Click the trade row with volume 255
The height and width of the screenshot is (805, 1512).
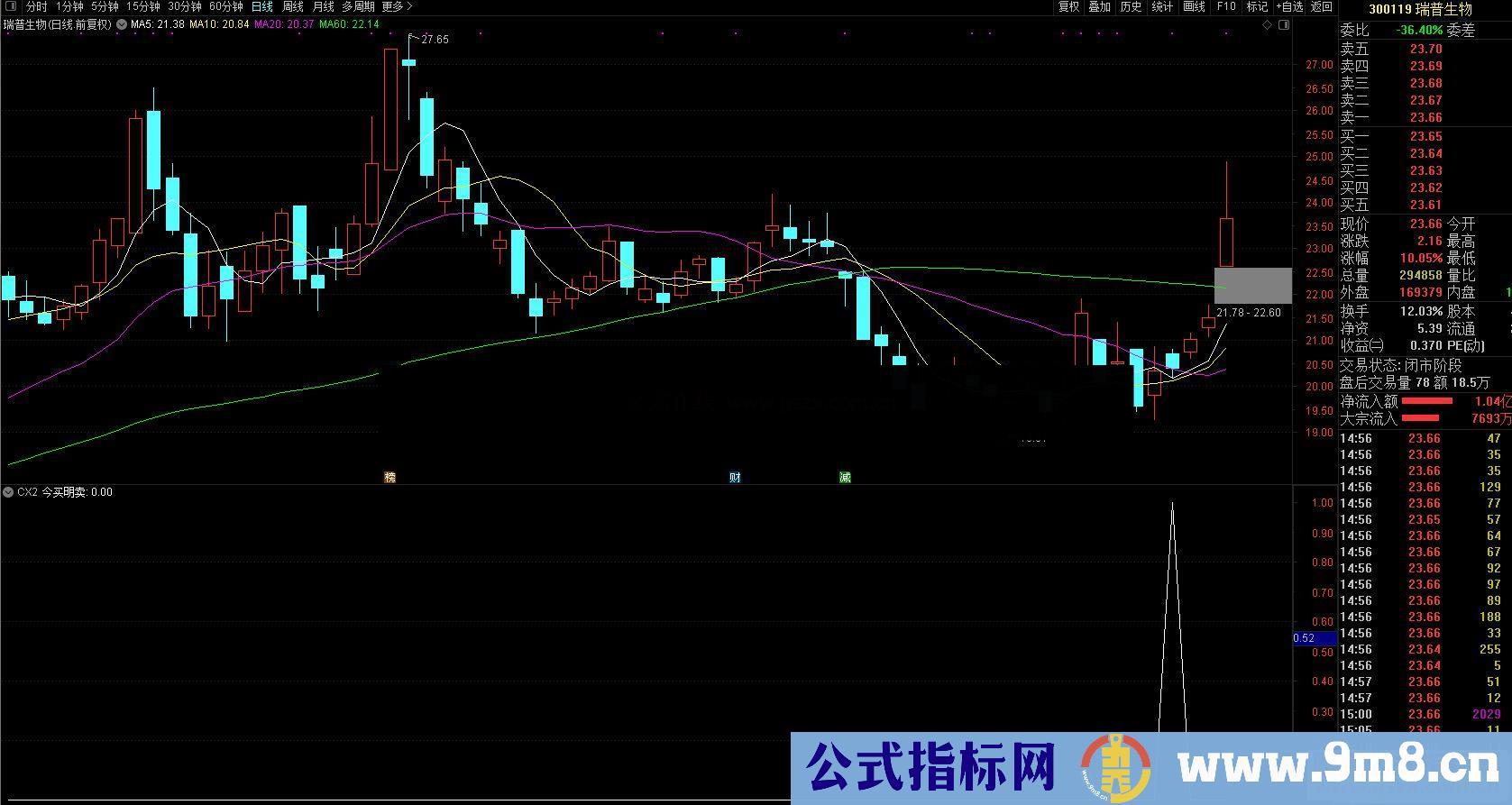click(1422, 649)
